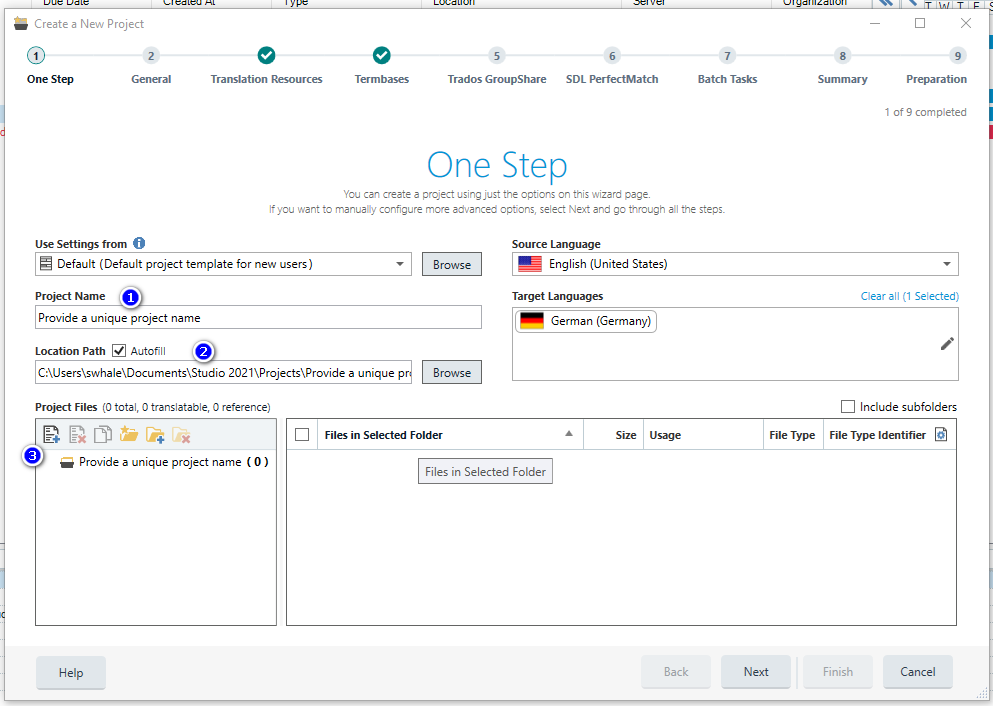Image resolution: width=993 pixels, height=706 pixels.
Task: Open the Use Settings from template dropdown
Action: [x=400, y=264]
